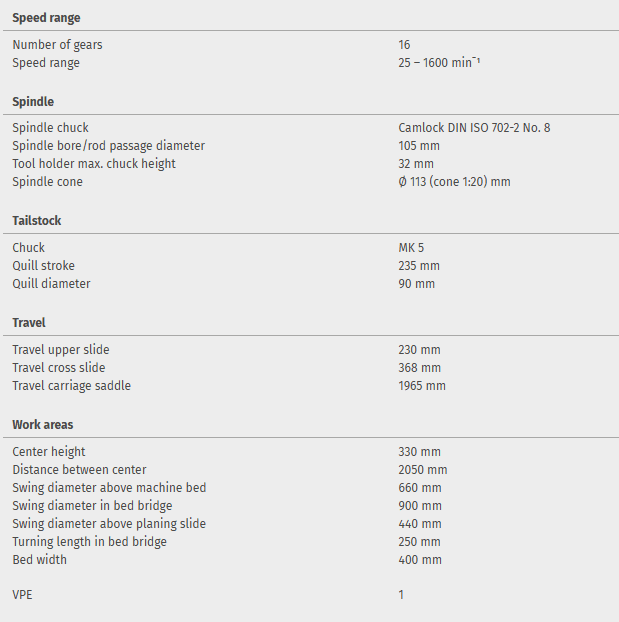
Task: Click the Speed range section heading
Action: 46,18
